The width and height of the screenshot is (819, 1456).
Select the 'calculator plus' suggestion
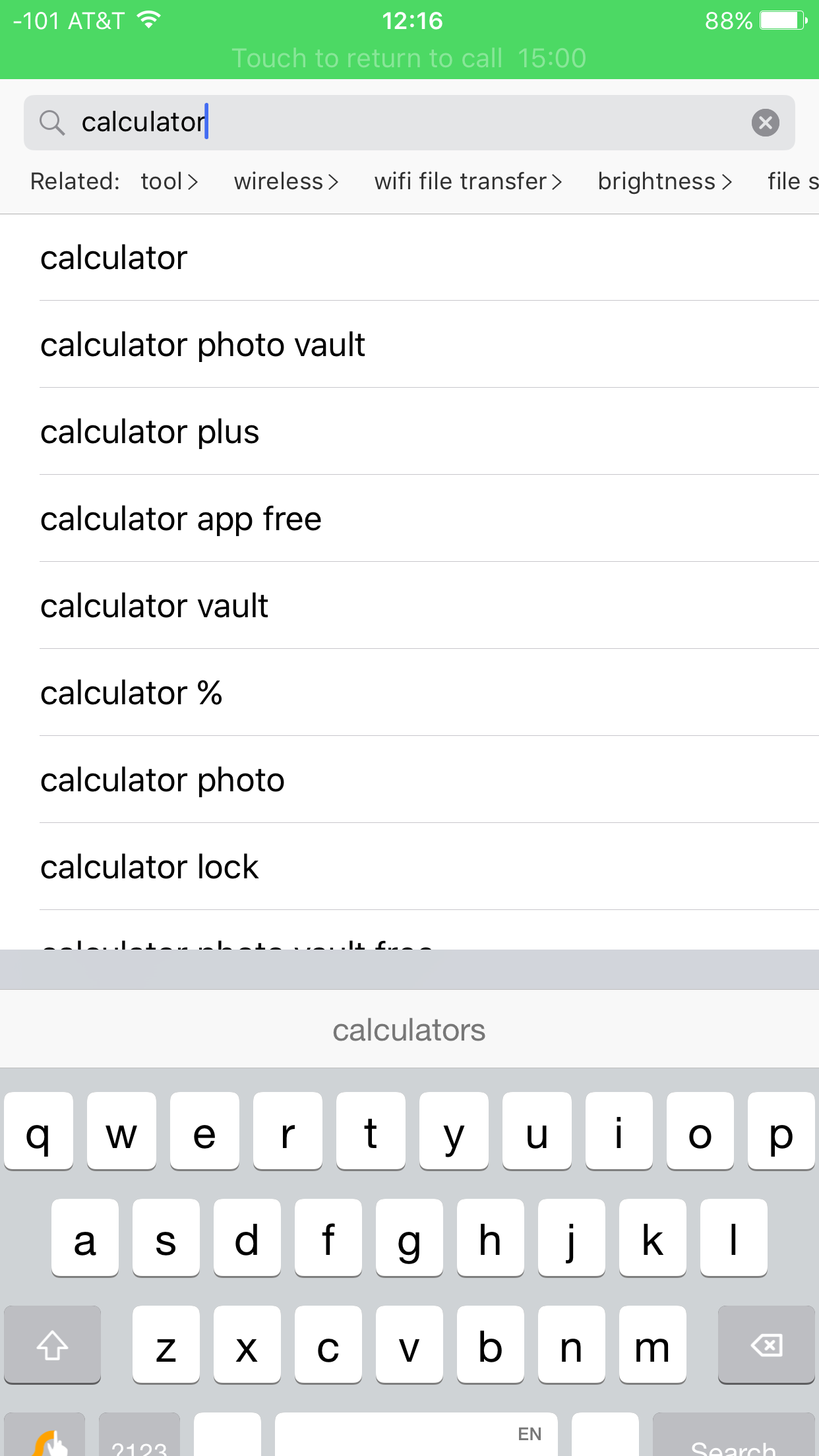click(x=150, y=432)
